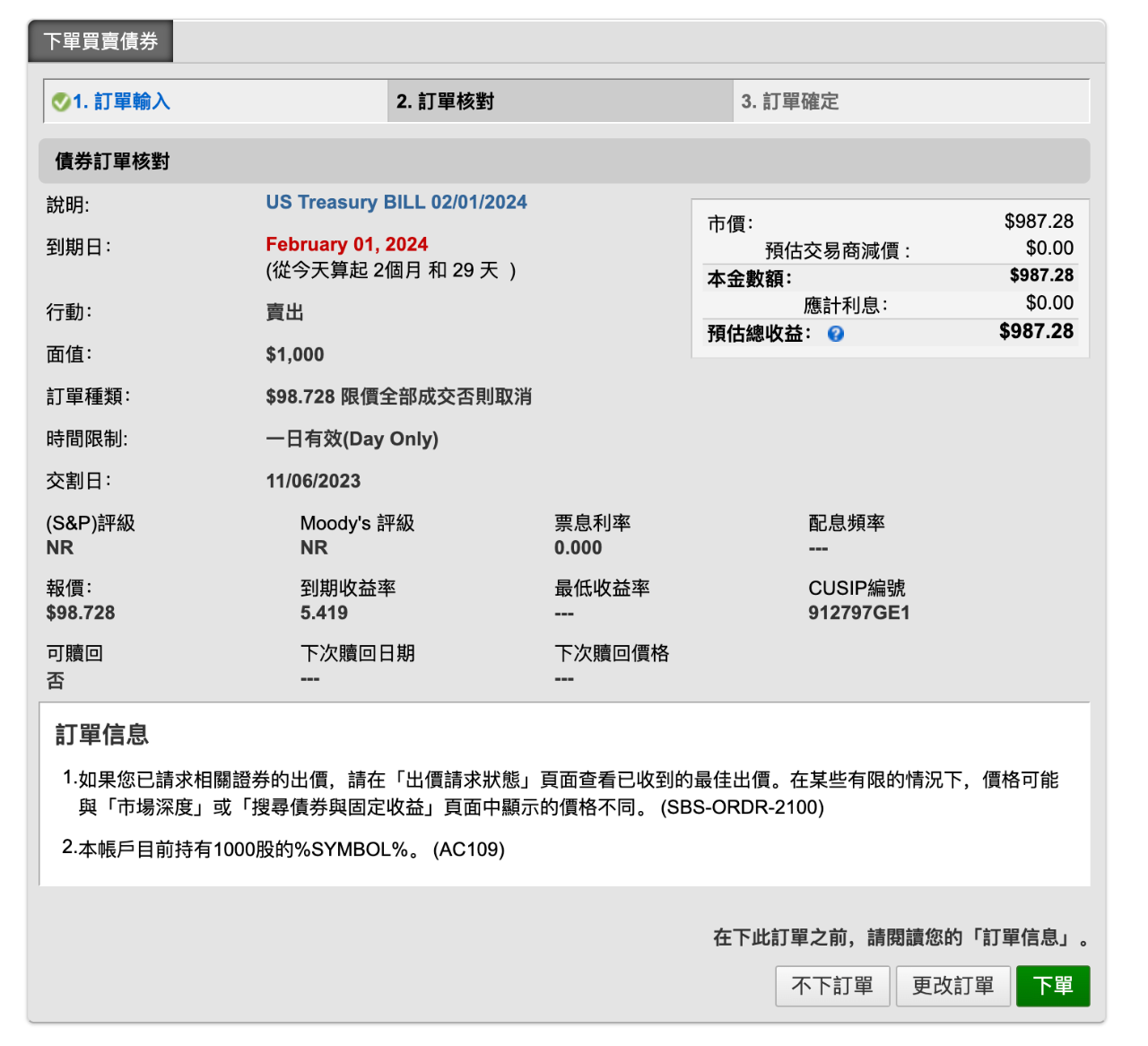Viewport: 1148px width, 1046px height.
Task: Click the blue question mark help icon beside 預估總收益
Action: (835, 333)
